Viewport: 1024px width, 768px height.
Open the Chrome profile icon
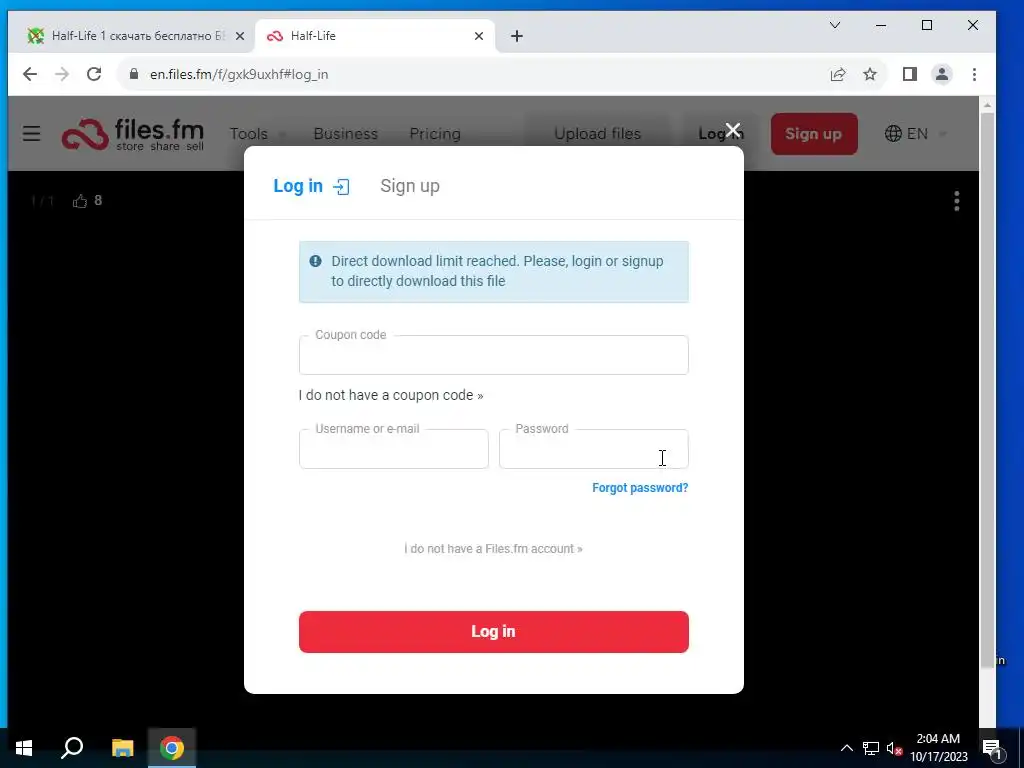click(x=942, y=74)
